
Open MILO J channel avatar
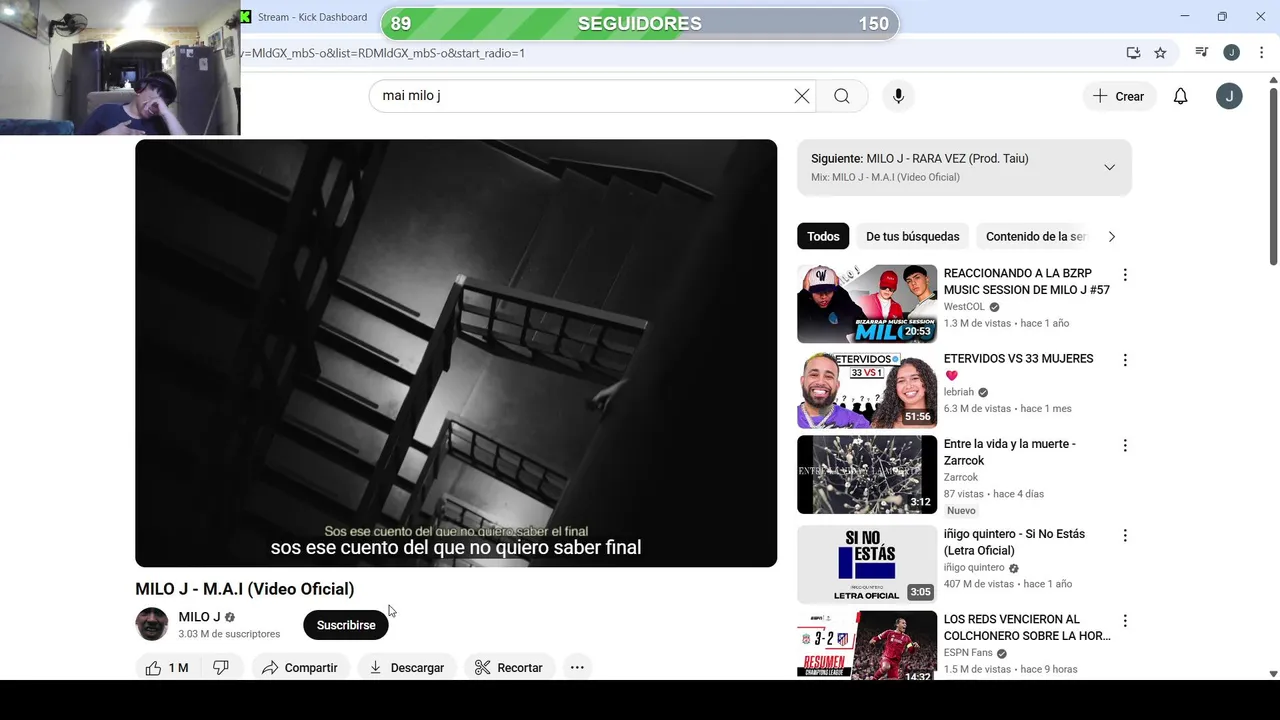point(152,624)
